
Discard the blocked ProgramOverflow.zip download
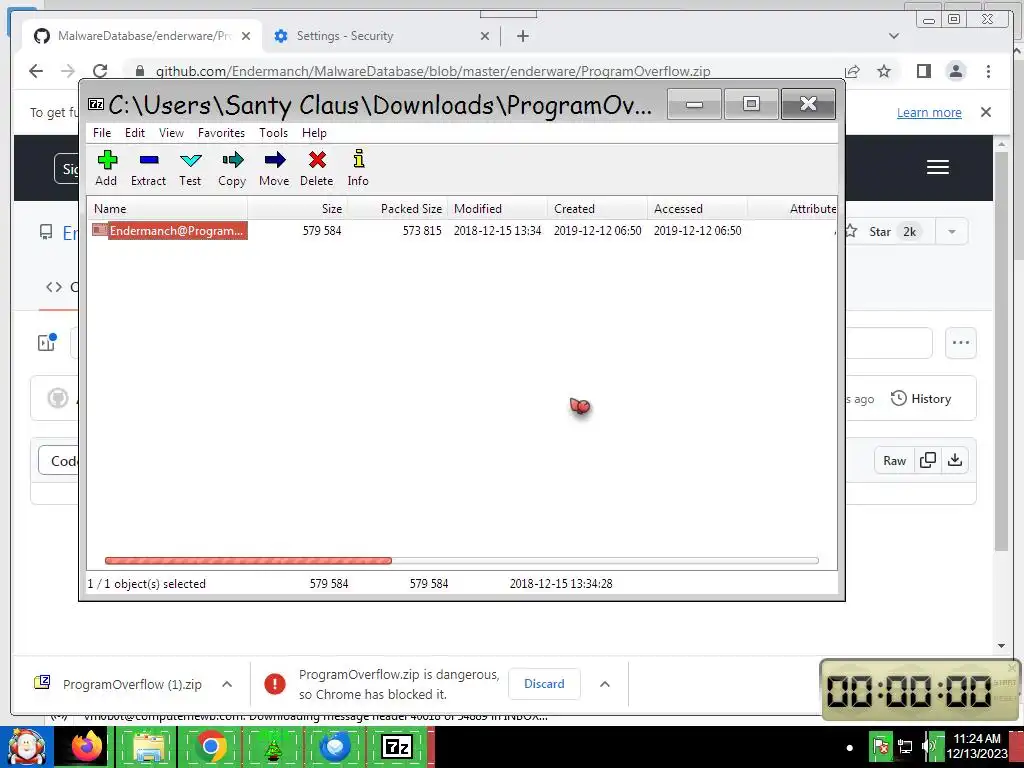coord(544,684)
